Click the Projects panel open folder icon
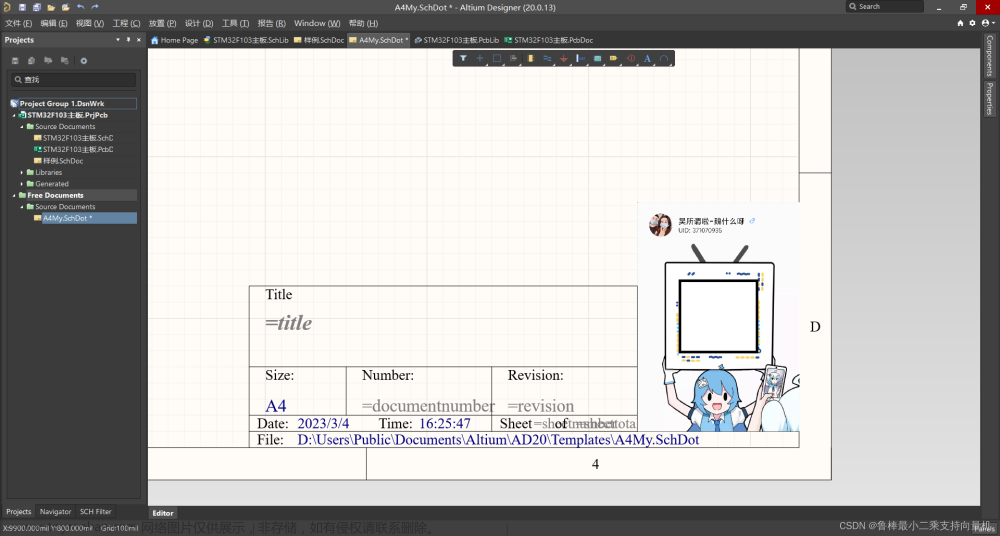Viewport: 1000px width, 536px height. click(x=48, y=61)
